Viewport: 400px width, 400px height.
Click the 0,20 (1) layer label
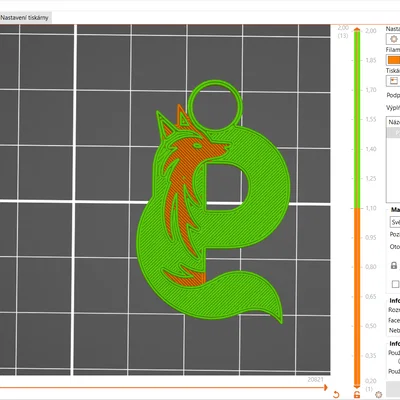(370, 384)
